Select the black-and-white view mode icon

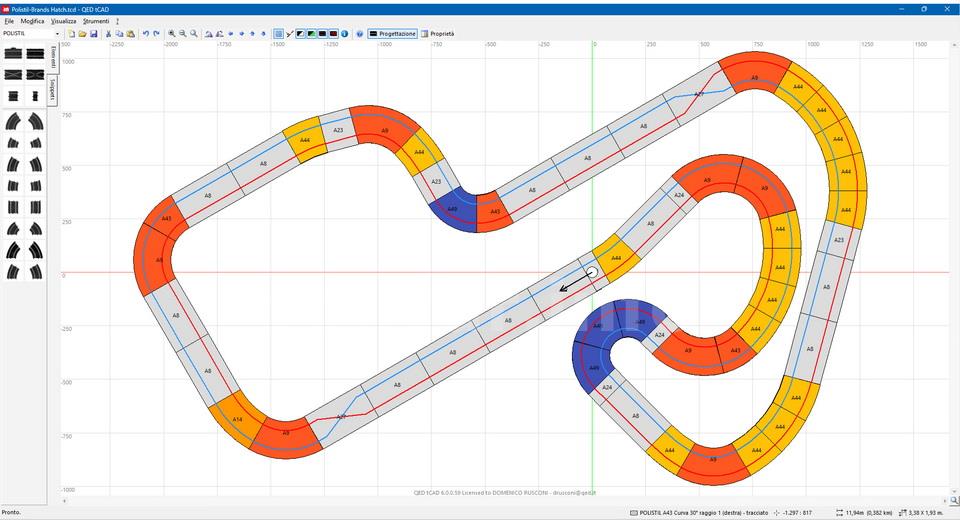(x=301, y=34)
